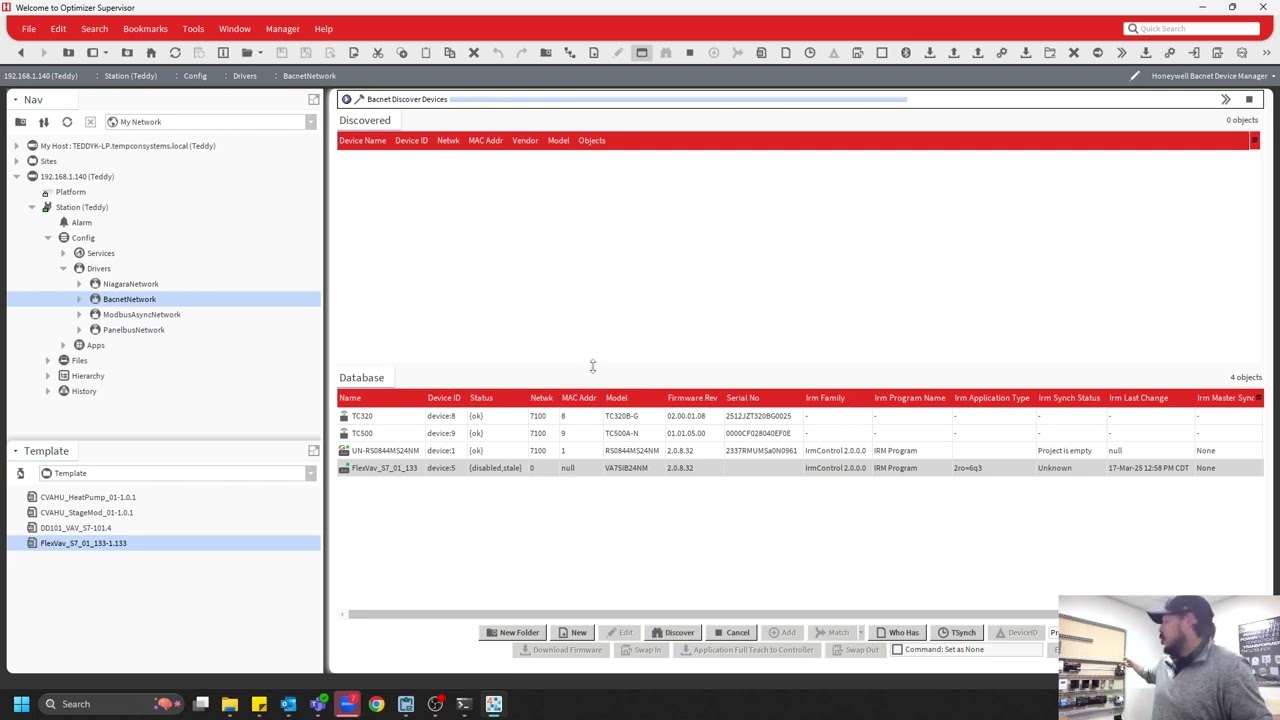The image size is (1280, 720).
Task: Expand the ModbusAsyncNetwork tree node
Action: (79, 315)
